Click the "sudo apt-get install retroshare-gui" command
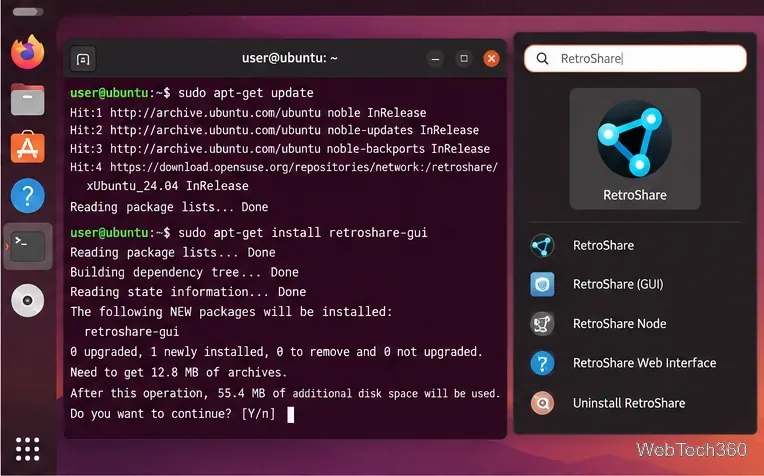Viewport: 764px width, 476px height. [x=248, y=233]
